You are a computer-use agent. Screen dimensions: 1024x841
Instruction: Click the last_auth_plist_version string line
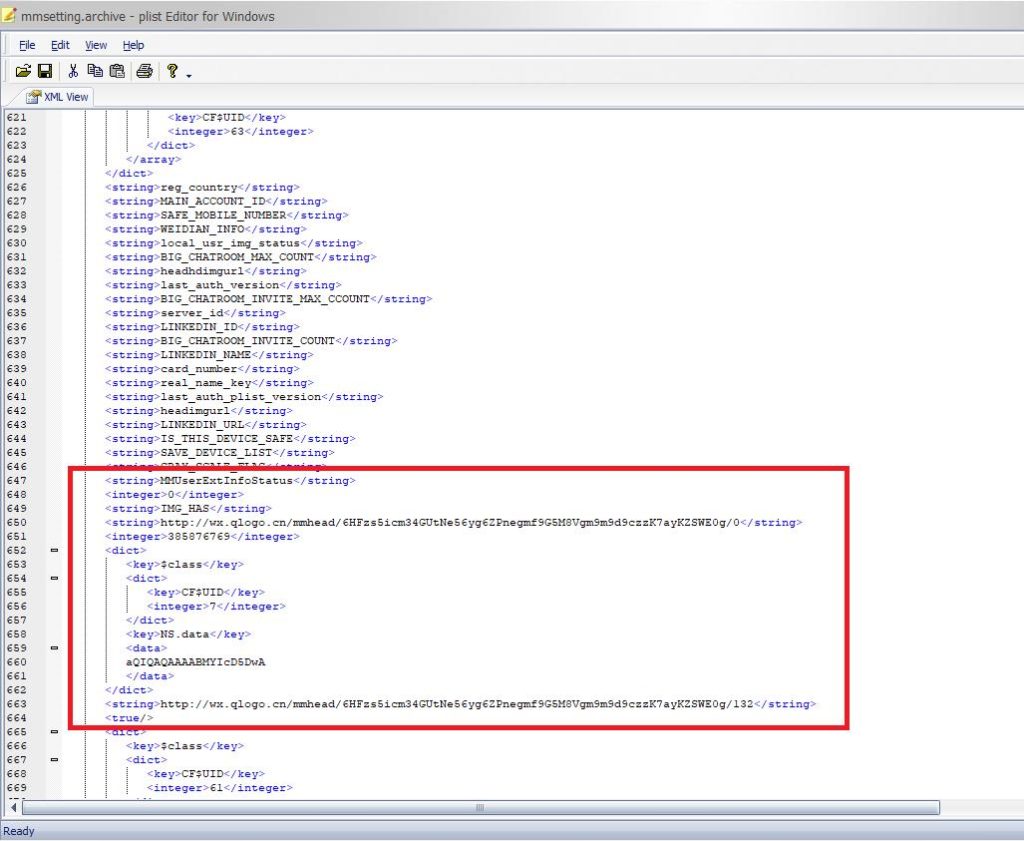click(x=244, y=397)
